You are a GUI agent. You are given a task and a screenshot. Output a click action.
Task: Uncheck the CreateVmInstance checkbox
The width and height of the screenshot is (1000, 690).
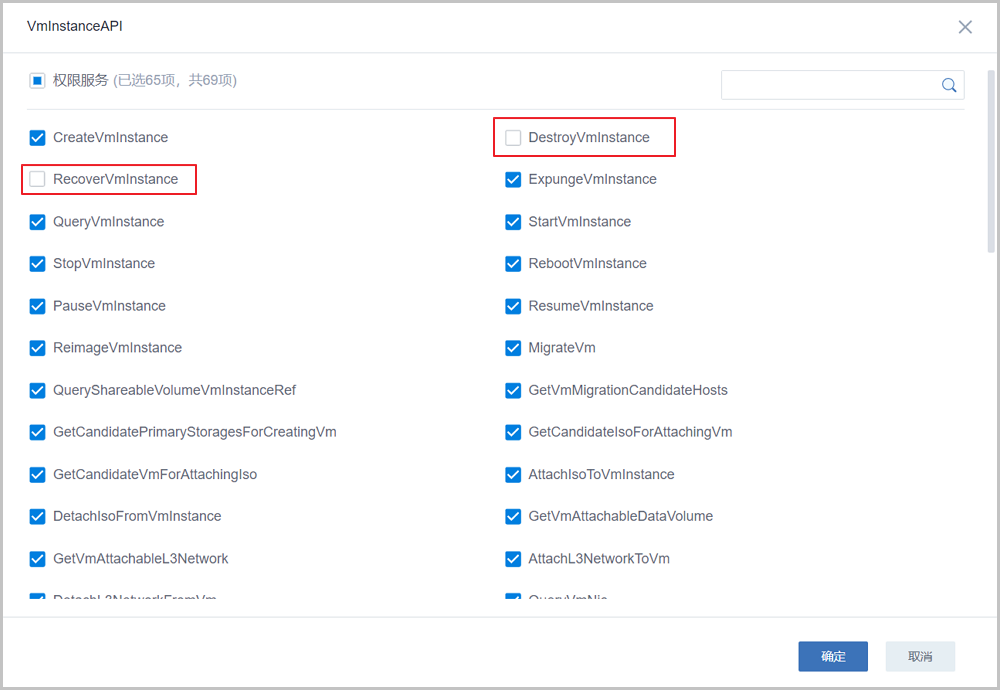point(38,138)
